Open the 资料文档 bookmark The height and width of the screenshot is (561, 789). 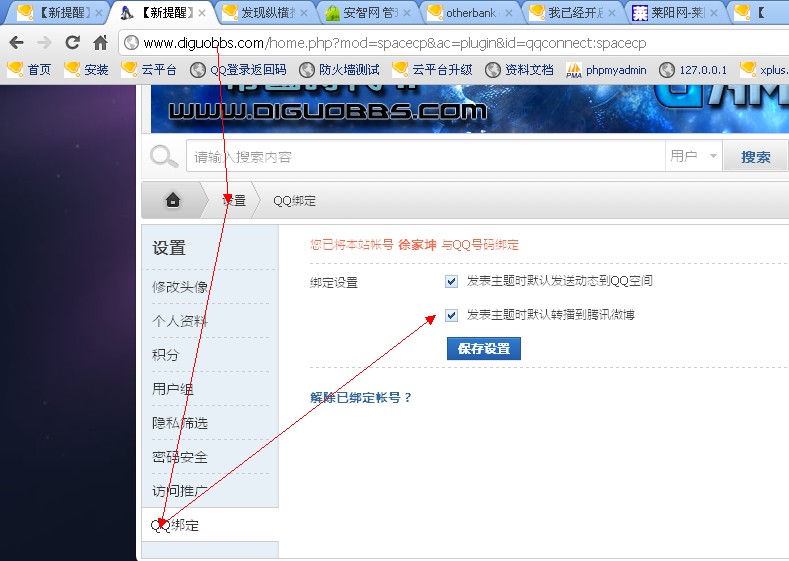(519, 69)
